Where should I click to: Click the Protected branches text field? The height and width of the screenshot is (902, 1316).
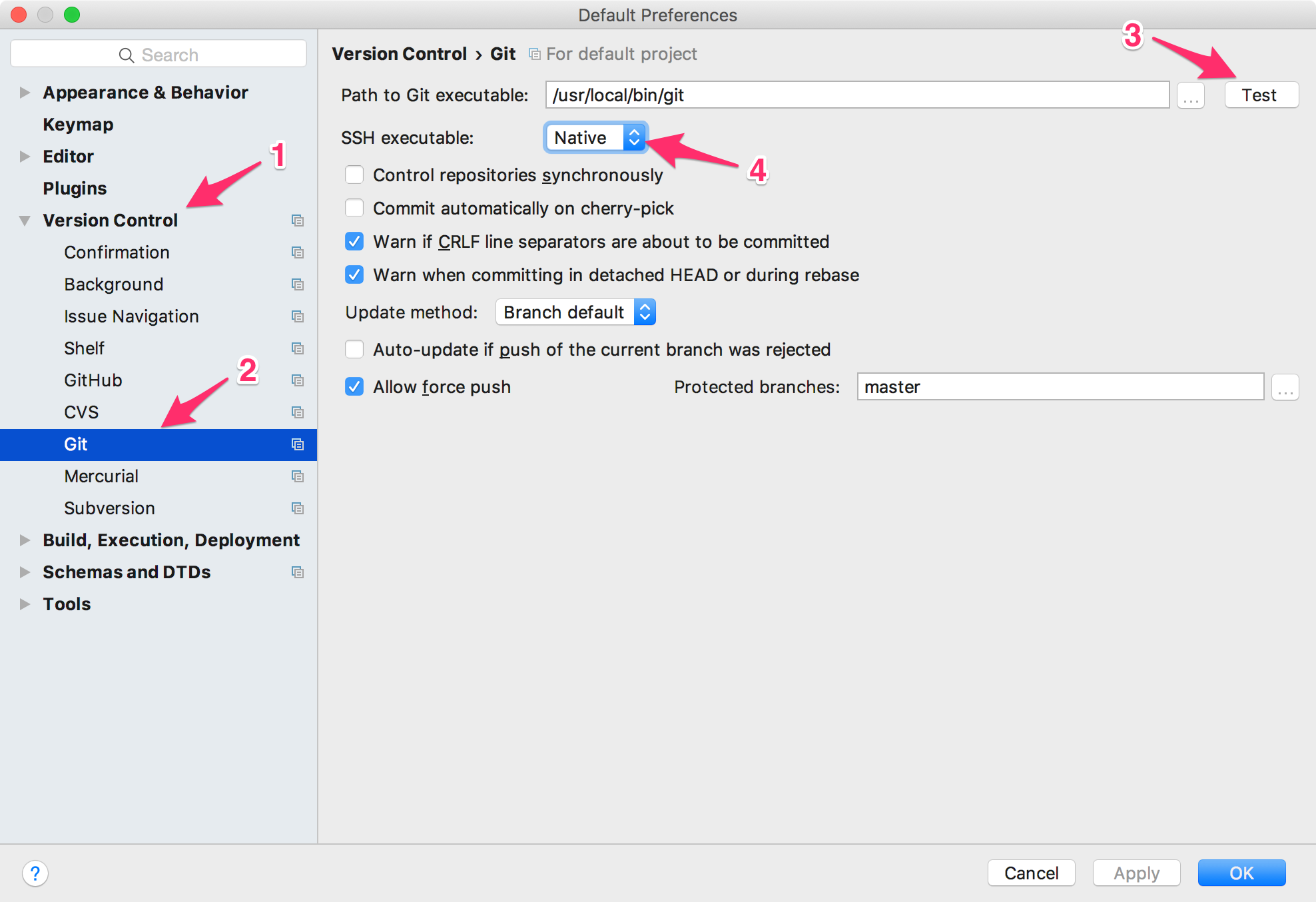[x=1060, y=387]
